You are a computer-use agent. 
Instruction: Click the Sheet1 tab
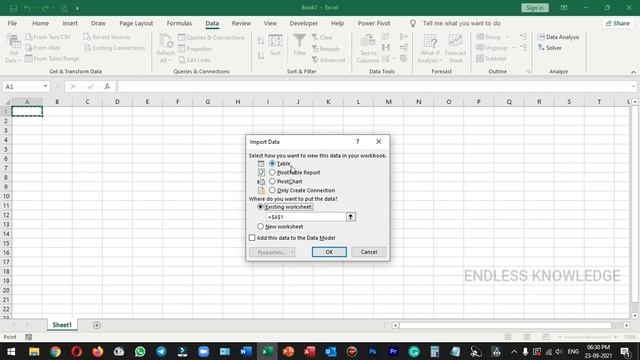[62, 325]
